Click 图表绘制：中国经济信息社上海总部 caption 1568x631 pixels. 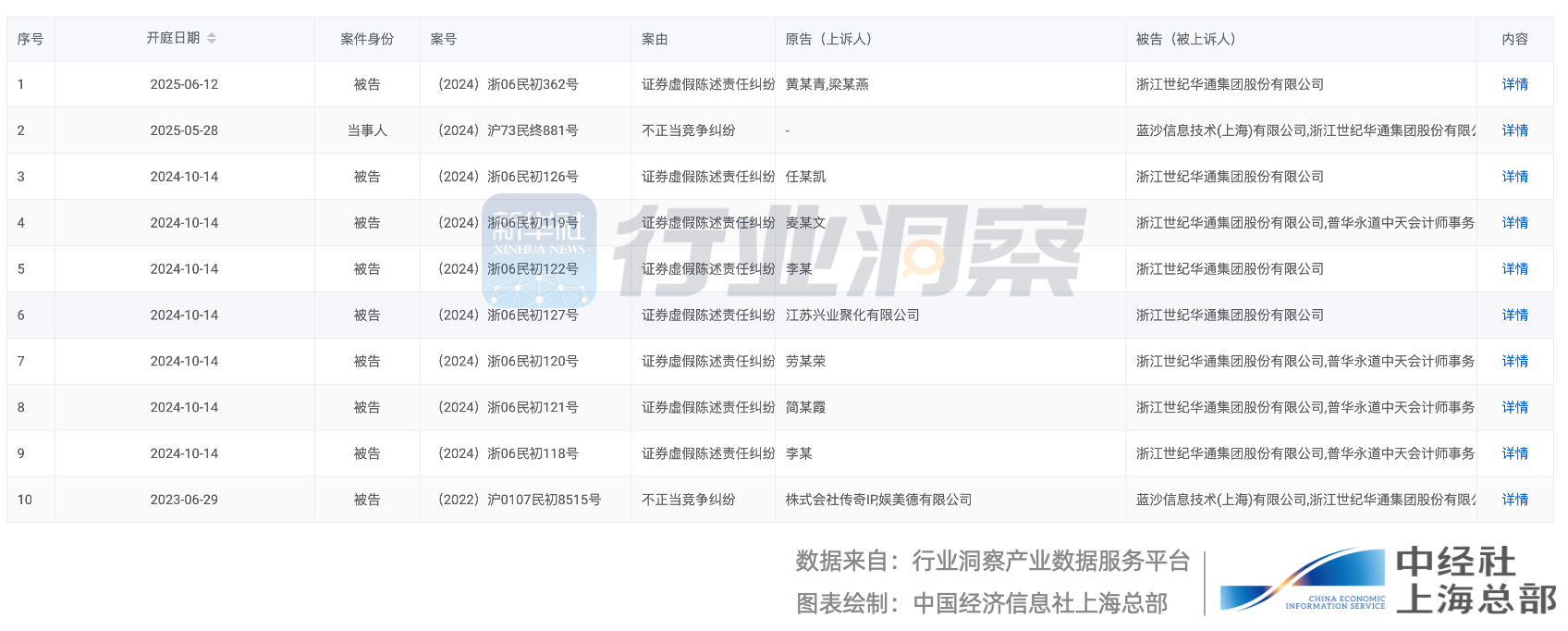[981, 603]
